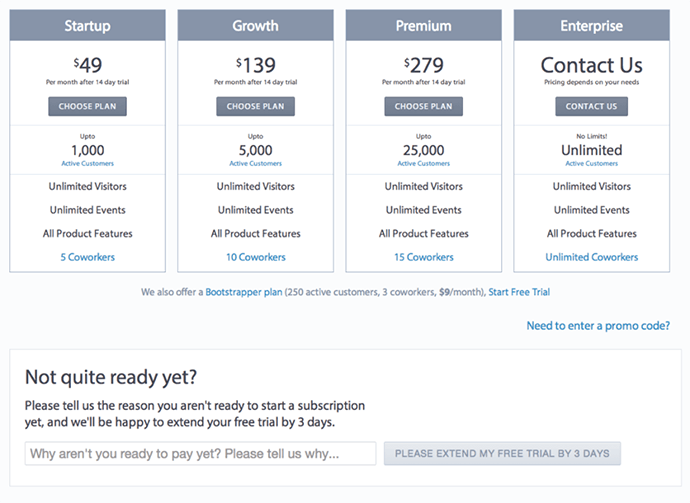The width and height of the screenshot is (690, 503).
Task: Select the Startup plan header
Action: (x=88, y=26)
